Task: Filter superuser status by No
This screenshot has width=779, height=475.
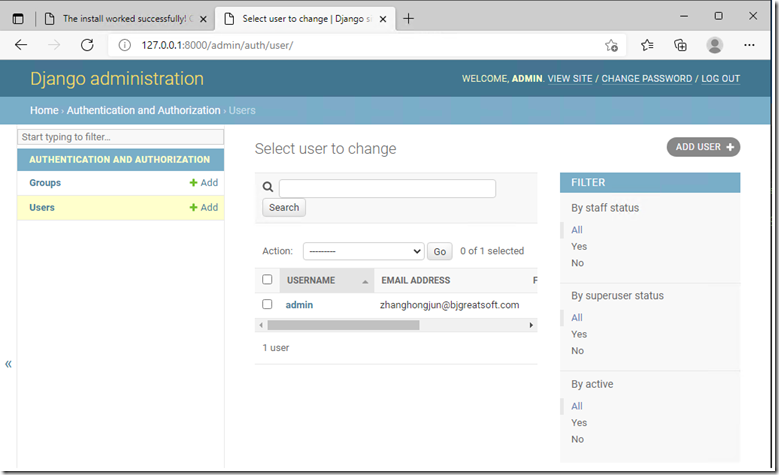Action: tap(577, 351)
